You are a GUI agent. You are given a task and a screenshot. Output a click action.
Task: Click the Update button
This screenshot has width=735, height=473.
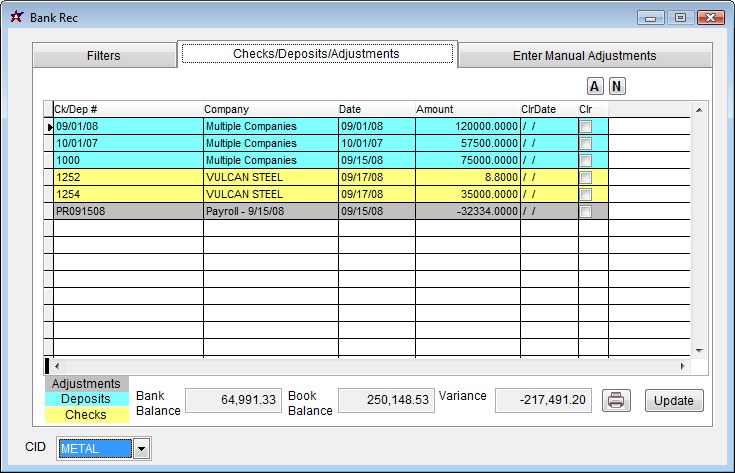tap(674, 400)
